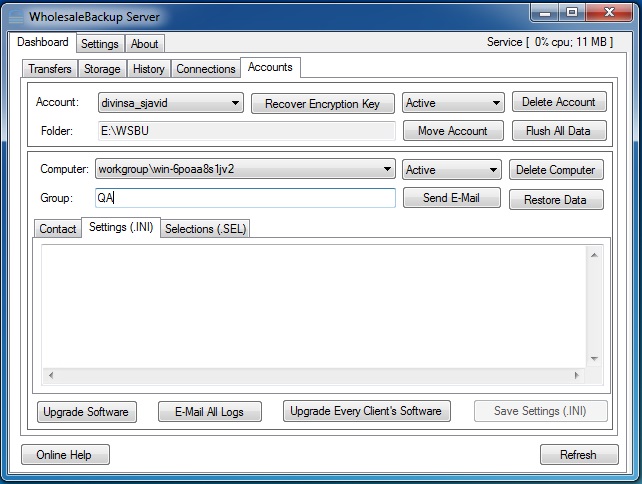The width and height of the screenshot is (642, 484).
Task: Click the Service cpu and memory status text
Action: 549,42
